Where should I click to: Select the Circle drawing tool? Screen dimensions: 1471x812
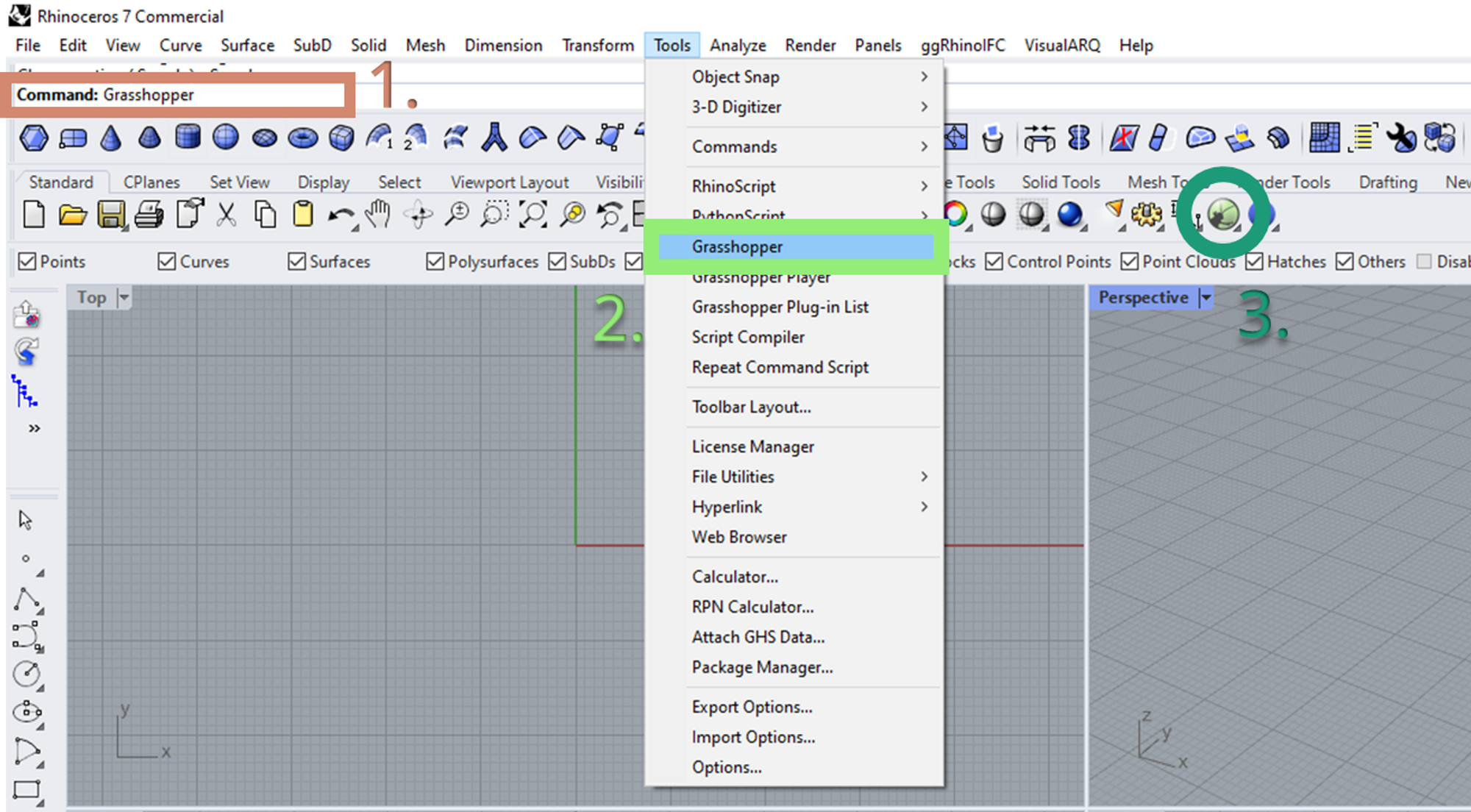[26, 674]
